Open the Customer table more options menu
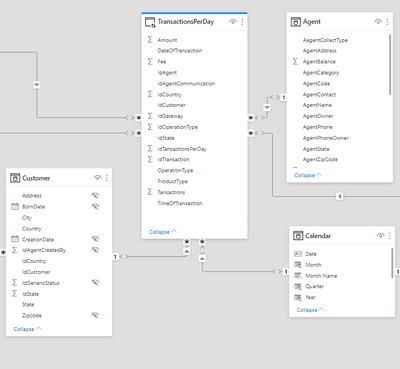 tap(107, 178)
